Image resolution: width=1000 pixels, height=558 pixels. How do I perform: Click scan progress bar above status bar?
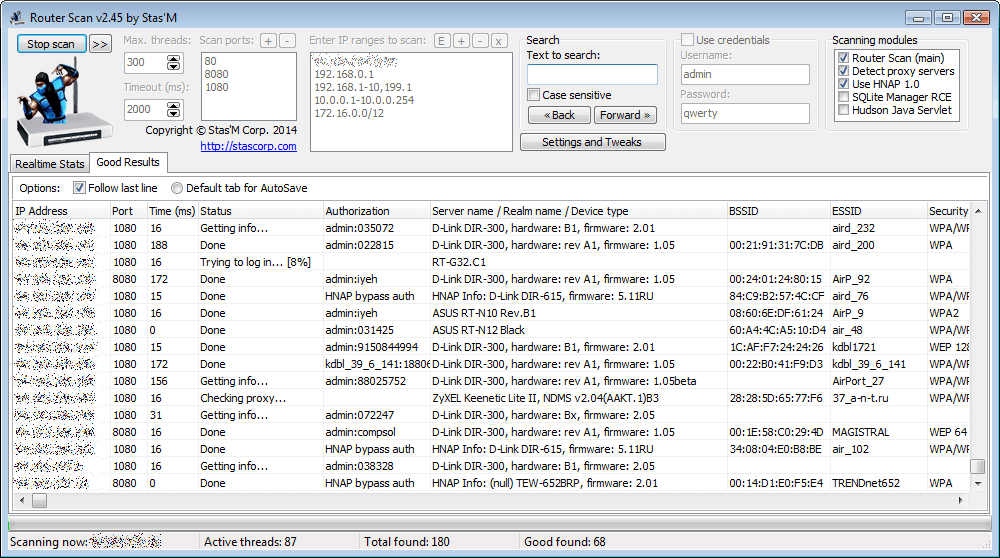[x=499, y=525]
